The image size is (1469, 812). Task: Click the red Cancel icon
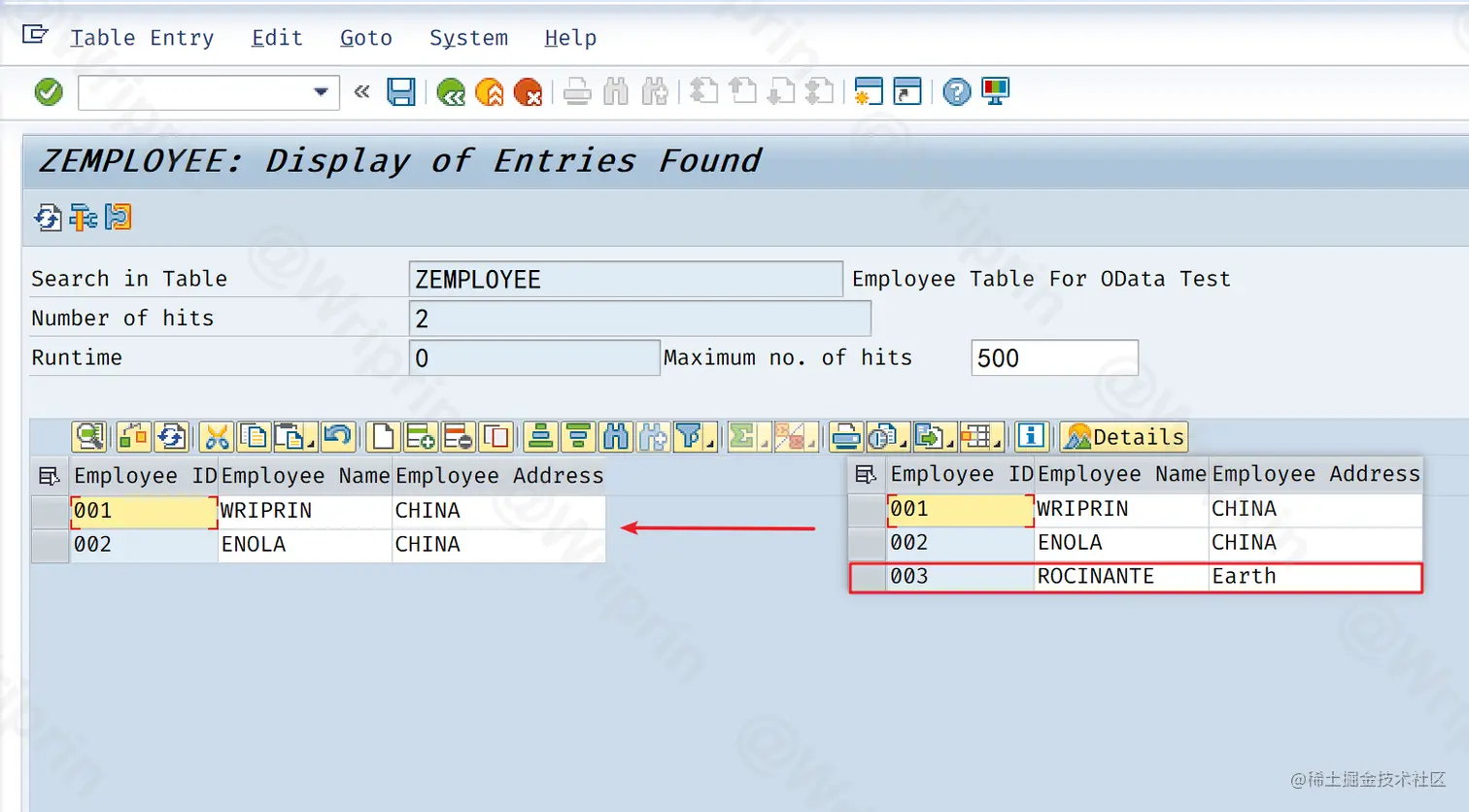point(529,92)
